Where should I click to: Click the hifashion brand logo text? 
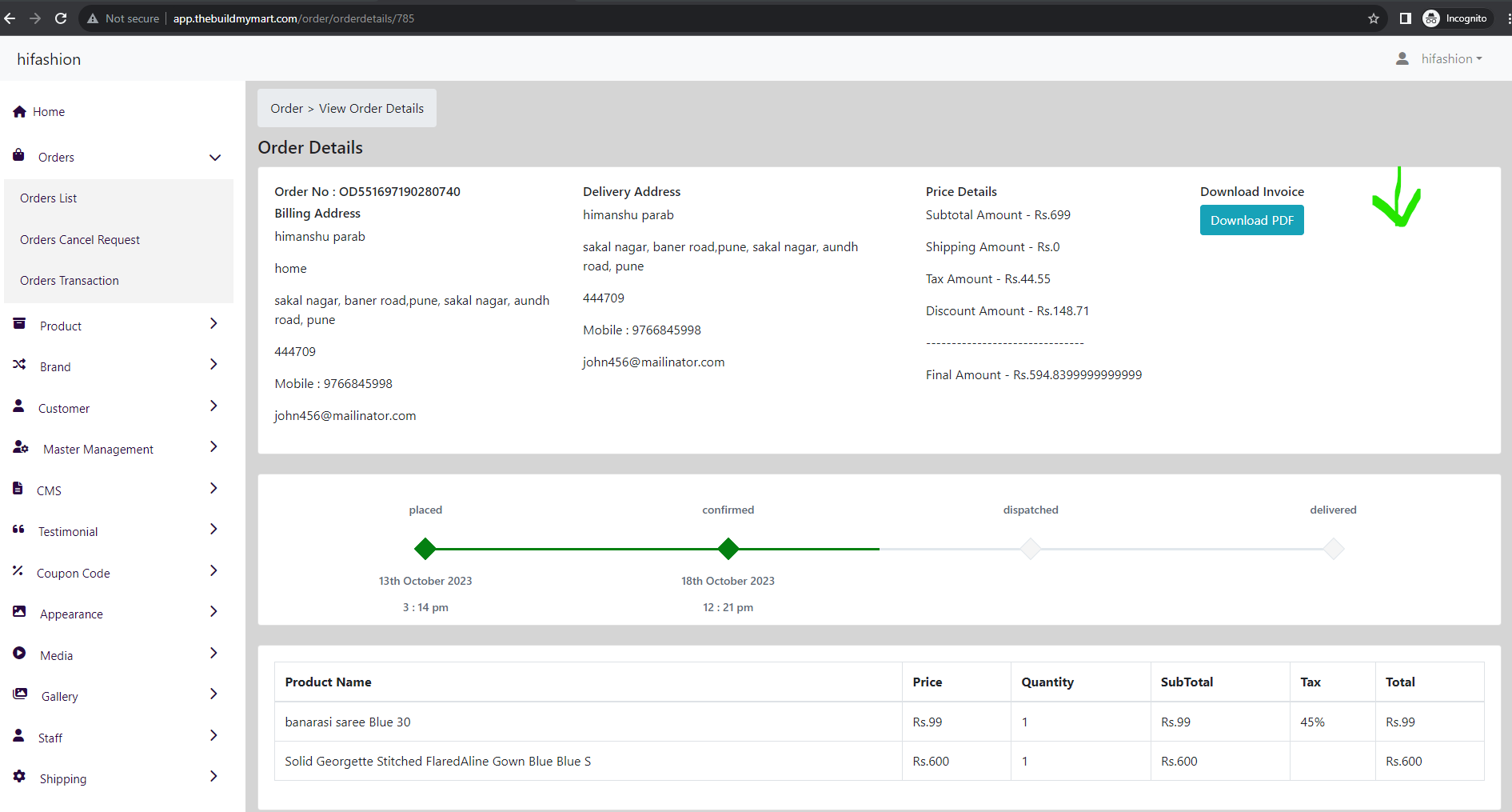[49, 59]
